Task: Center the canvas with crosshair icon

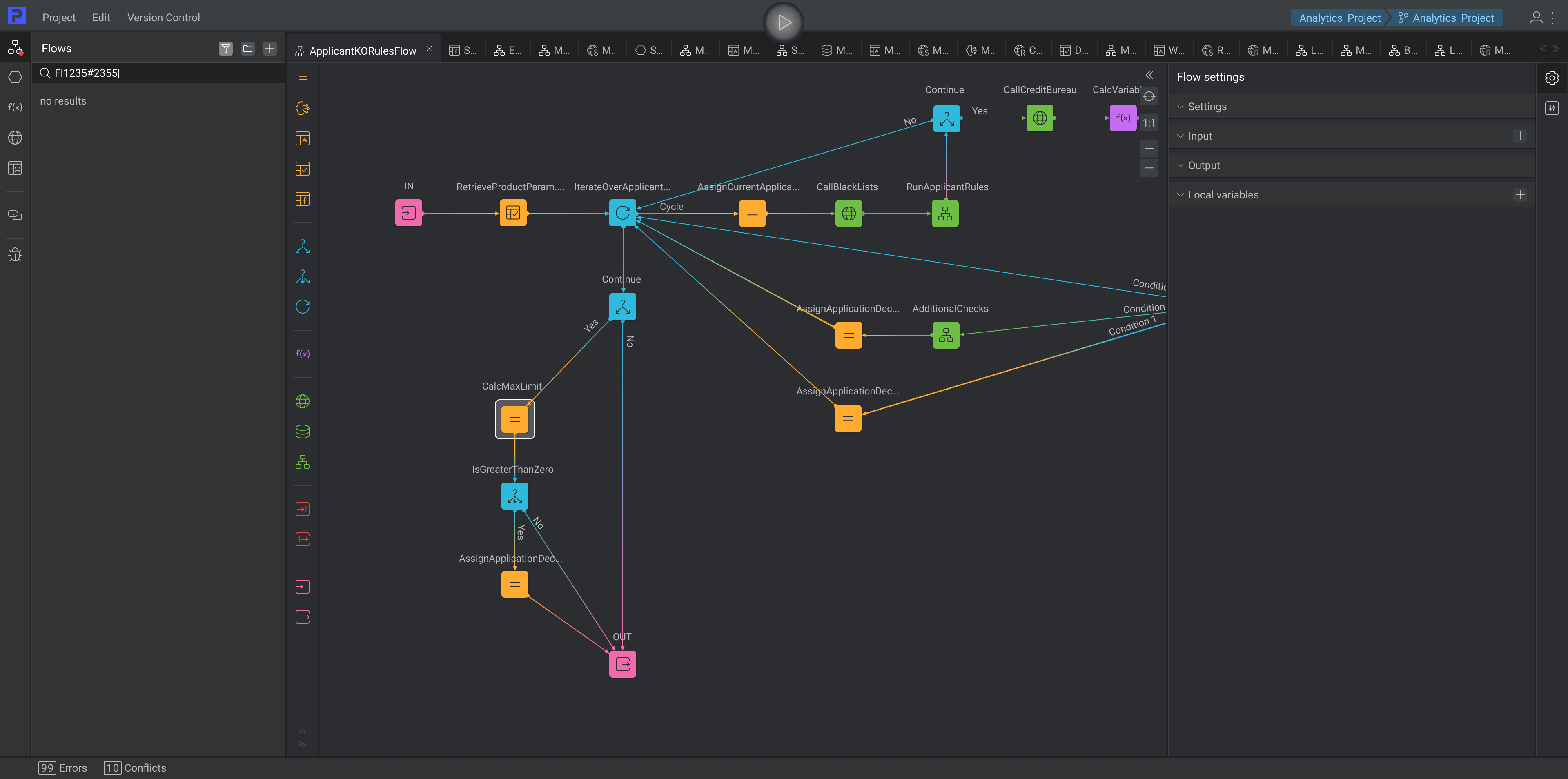Action: coord(1149,96)
